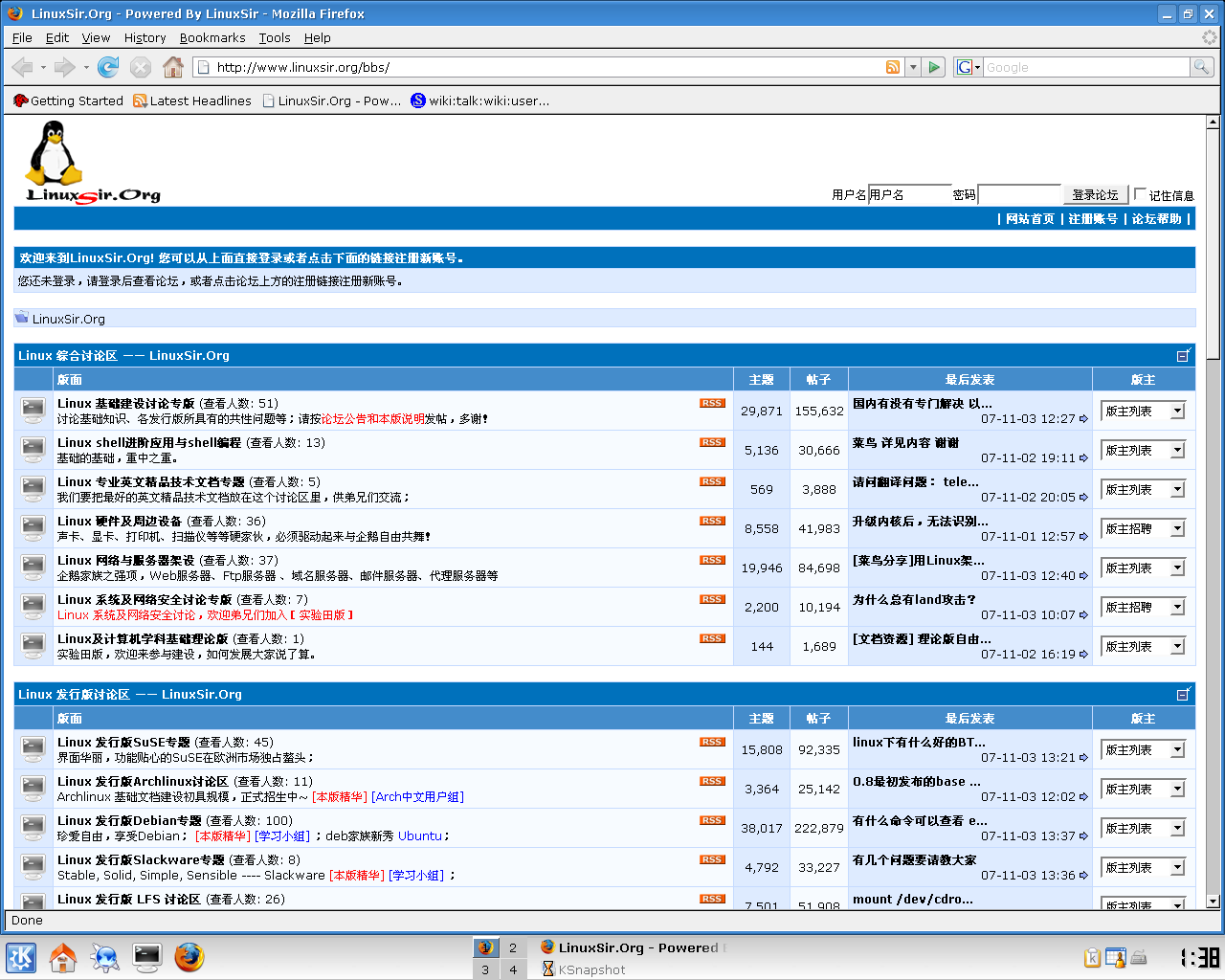Open the View menu
Viewport: 1225px width, 980px height.
pos(96,37)
